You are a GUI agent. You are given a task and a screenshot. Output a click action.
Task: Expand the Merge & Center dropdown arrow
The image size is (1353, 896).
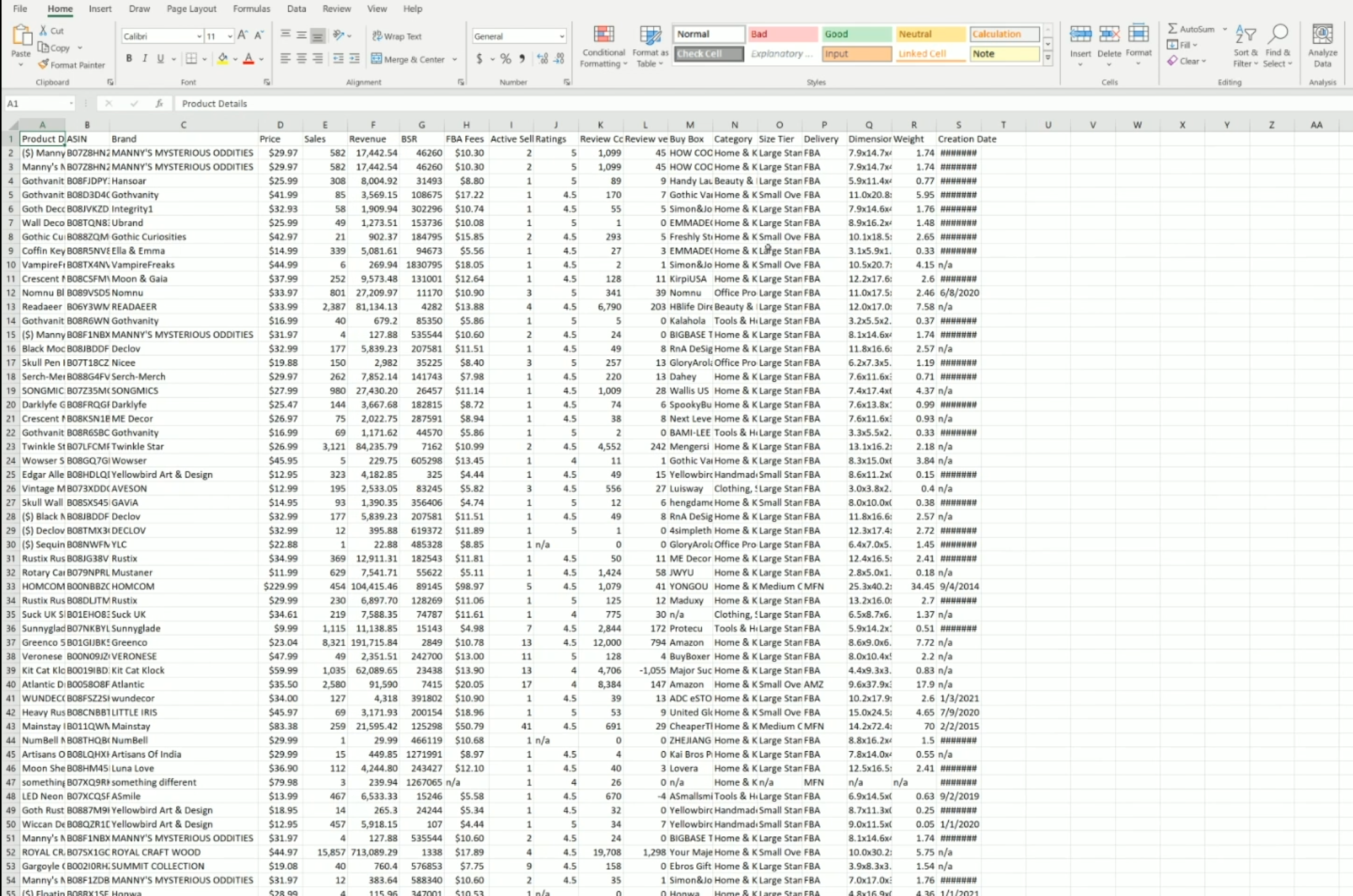coord(455,60)
